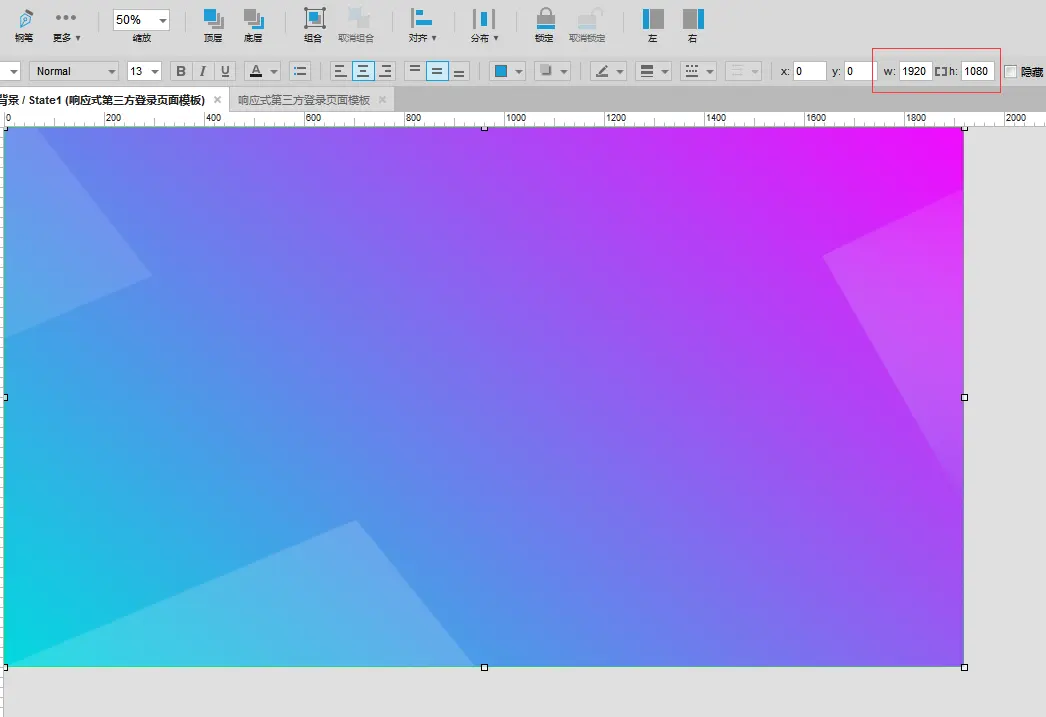This screenshot has width=1046, height=717.
Task: Open the 50% zoom dropdown
Action: pos(162,21)
